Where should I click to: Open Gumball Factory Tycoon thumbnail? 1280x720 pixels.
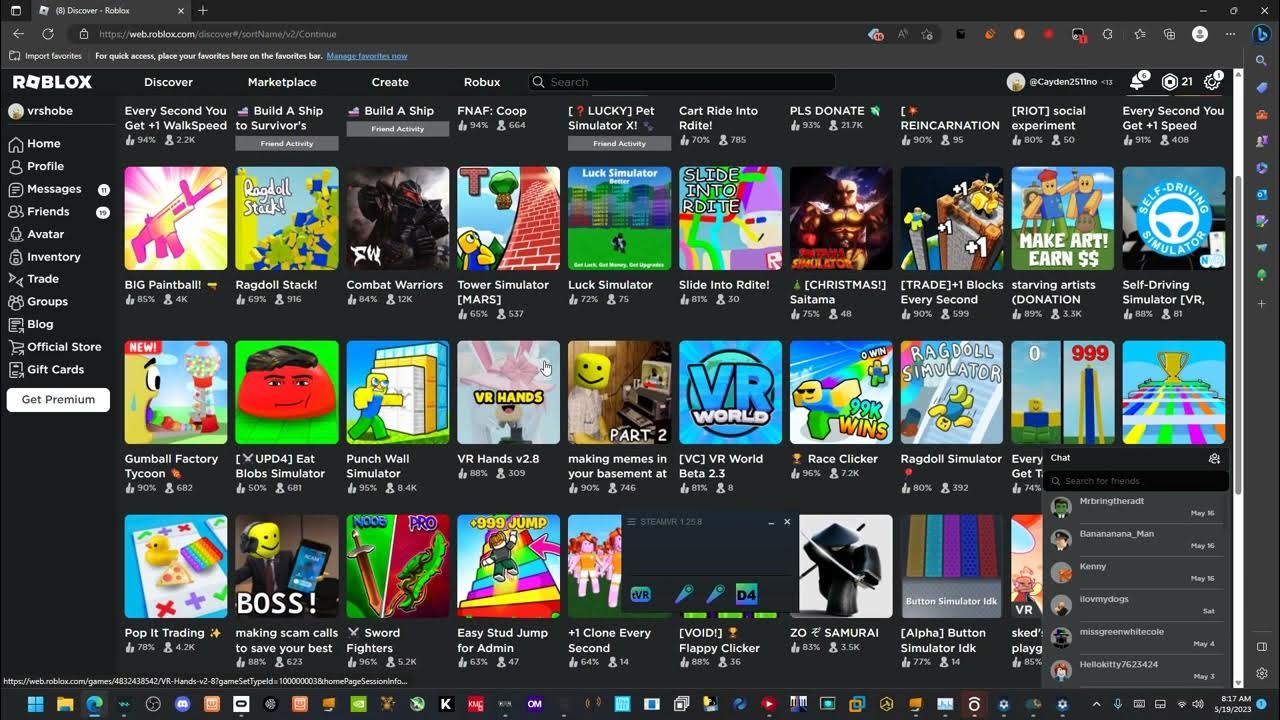pyautogui.click(x=176, y=392)
